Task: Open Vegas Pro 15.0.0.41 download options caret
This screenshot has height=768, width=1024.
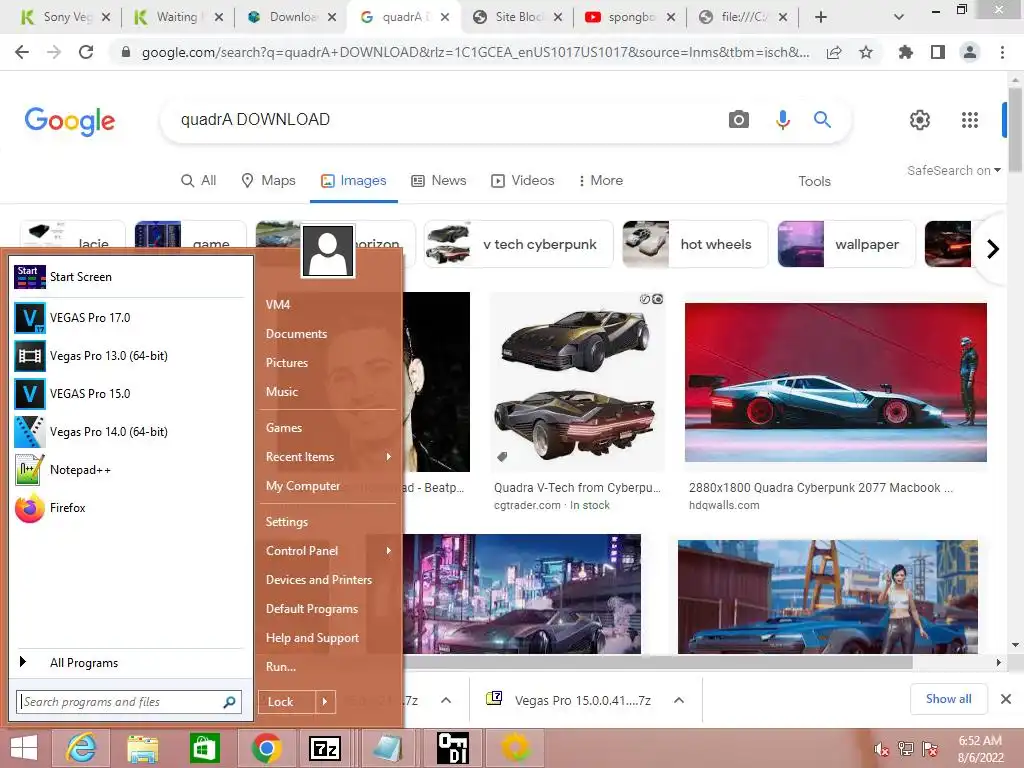Action: [x=679, y=700]
